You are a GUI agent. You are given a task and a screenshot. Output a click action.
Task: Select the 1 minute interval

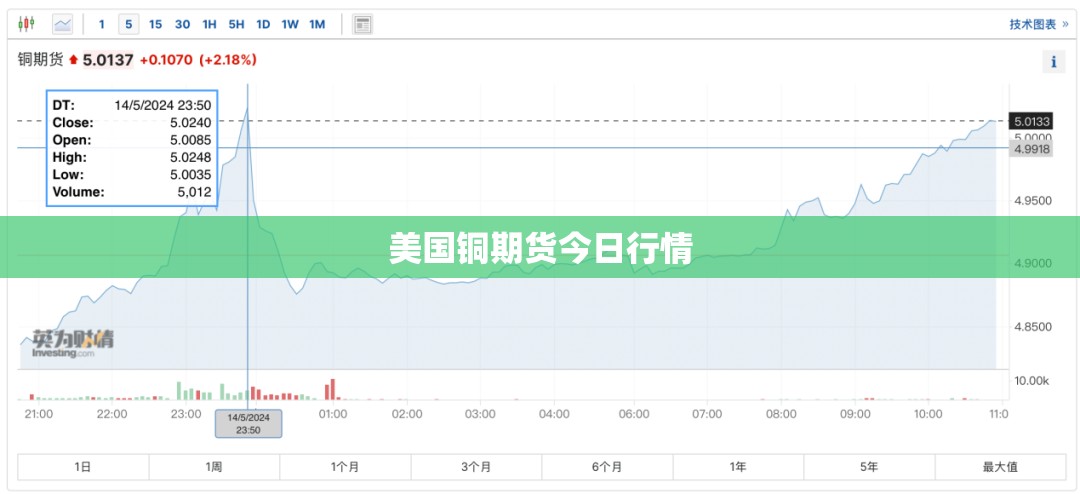(102, 24)
